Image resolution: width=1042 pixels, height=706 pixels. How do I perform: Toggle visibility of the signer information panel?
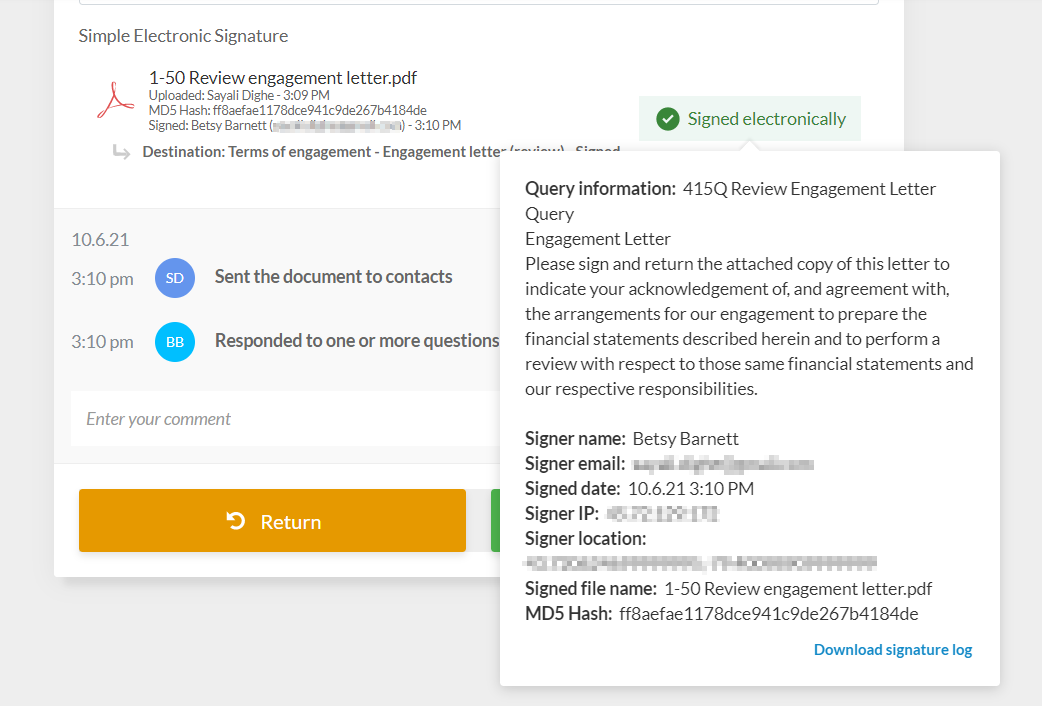750,118
